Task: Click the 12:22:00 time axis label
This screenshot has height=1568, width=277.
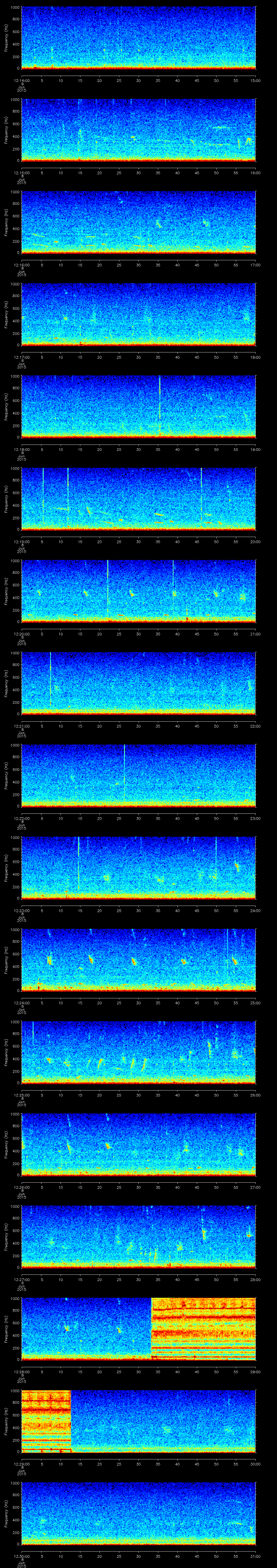Action: 21,819
